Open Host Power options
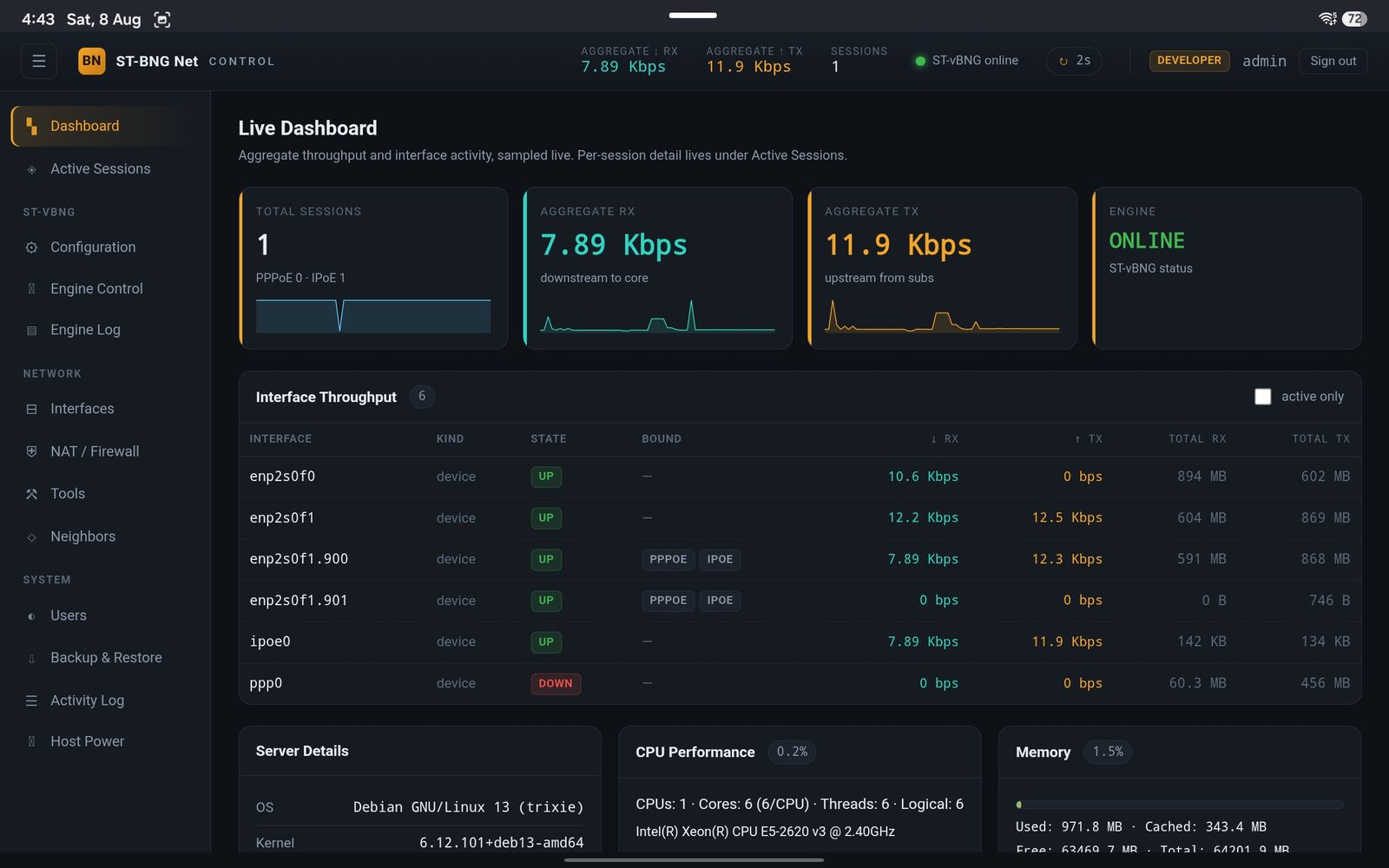The height and width of the screenshot is (868, 1389). (104, 741)
